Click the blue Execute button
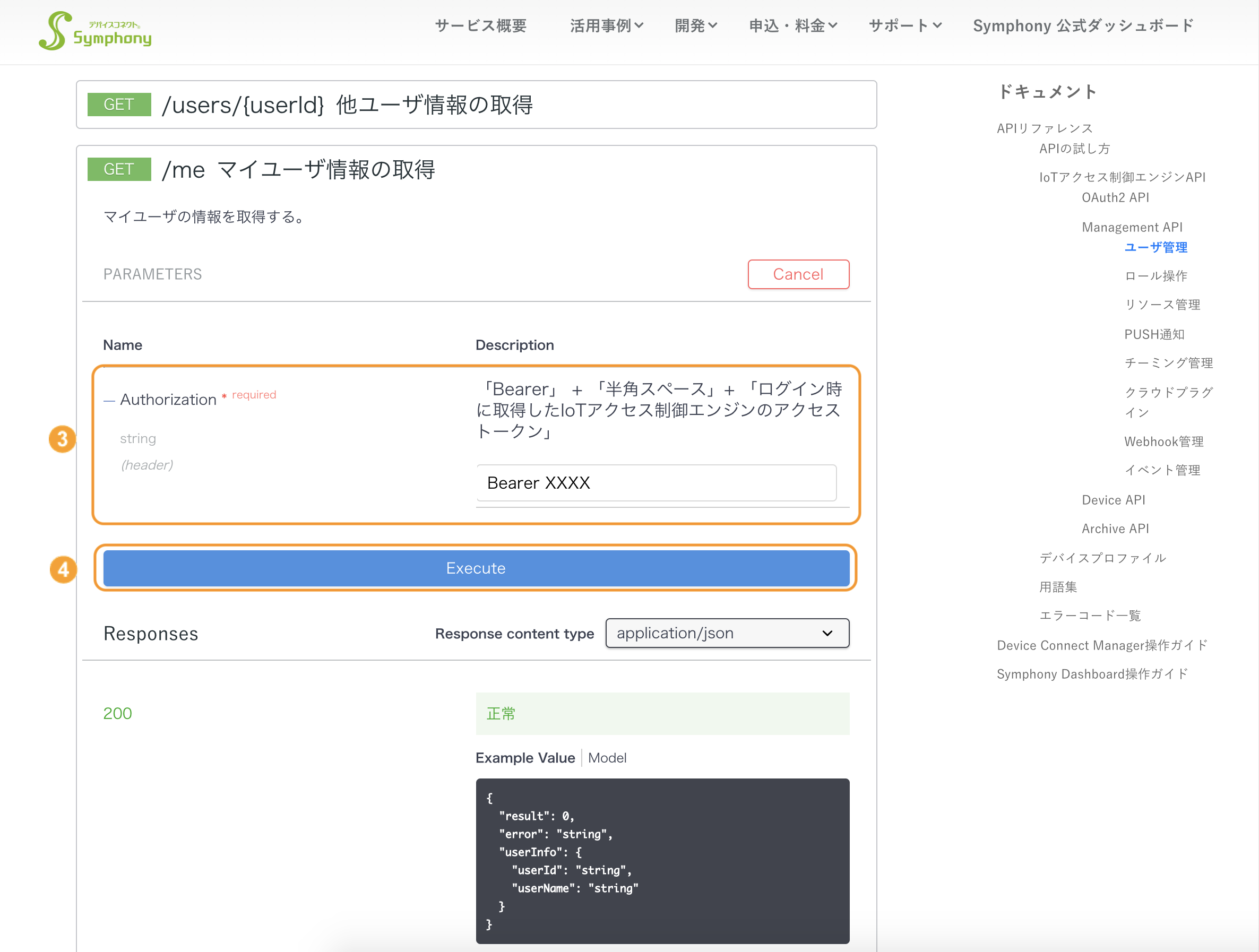1259x952 pixels. coord(477,568)
